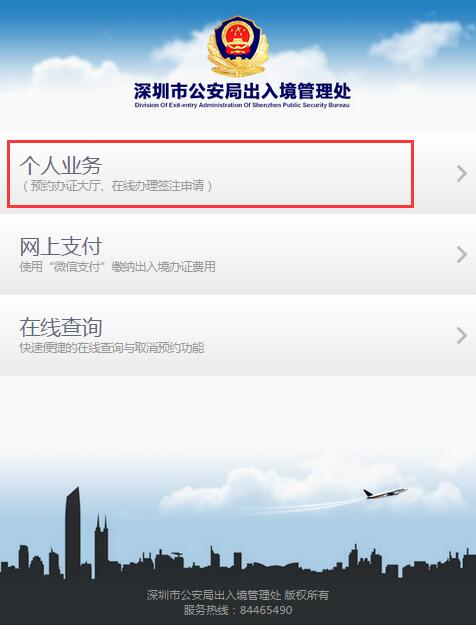Click the twin-spire building in the skyline

point(101,546)
